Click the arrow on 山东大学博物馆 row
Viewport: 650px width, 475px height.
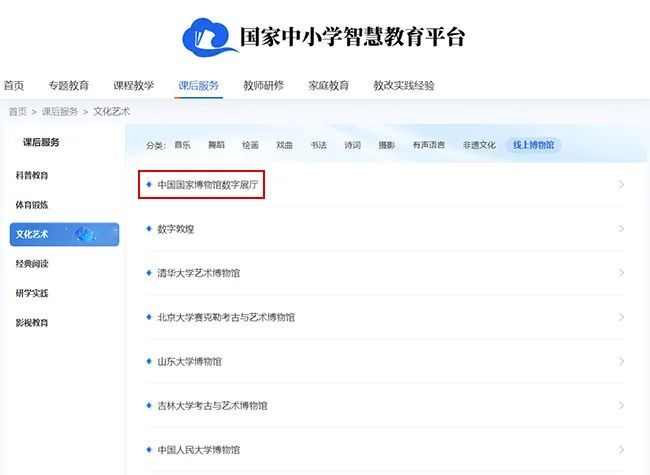621,361
